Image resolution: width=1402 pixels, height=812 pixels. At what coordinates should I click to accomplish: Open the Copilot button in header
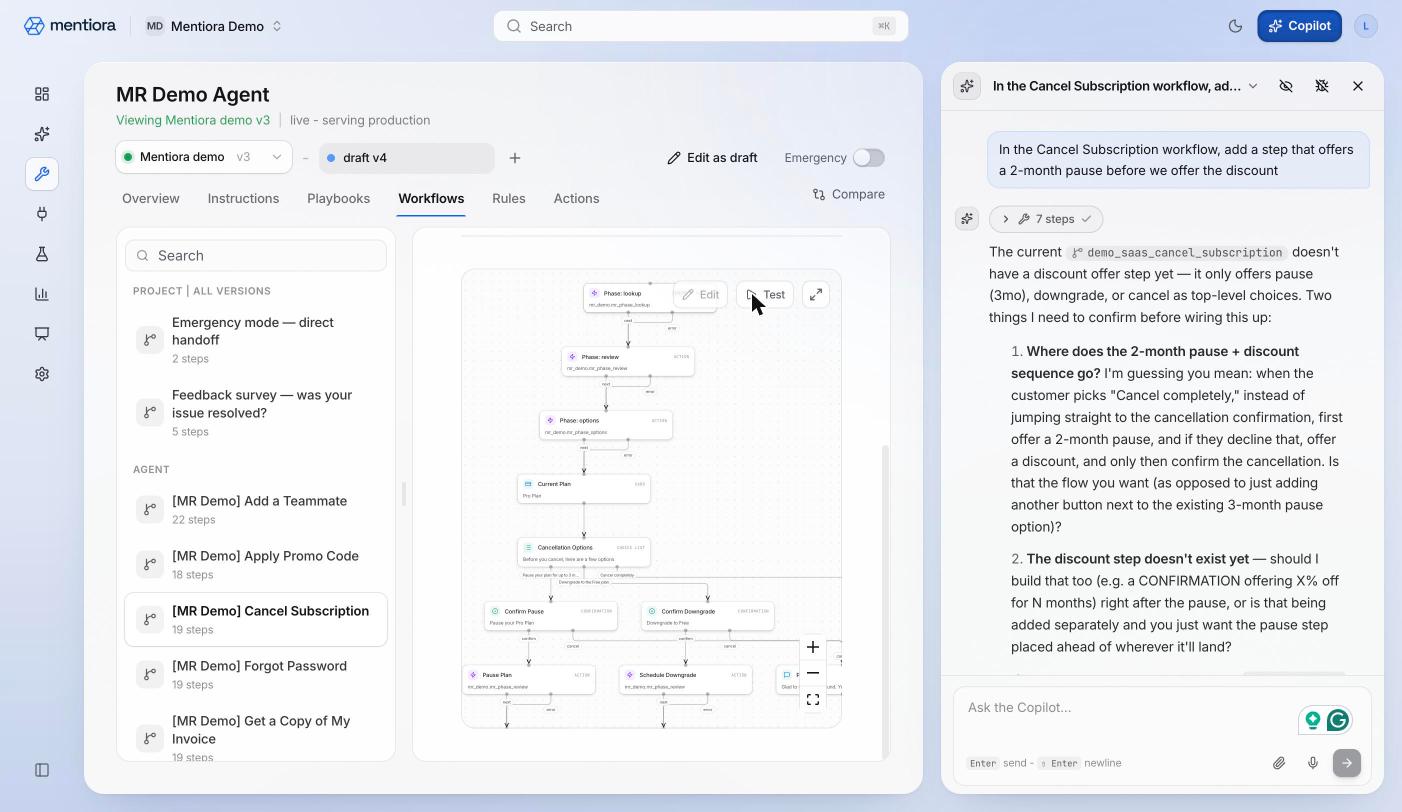pos(1299,26)
